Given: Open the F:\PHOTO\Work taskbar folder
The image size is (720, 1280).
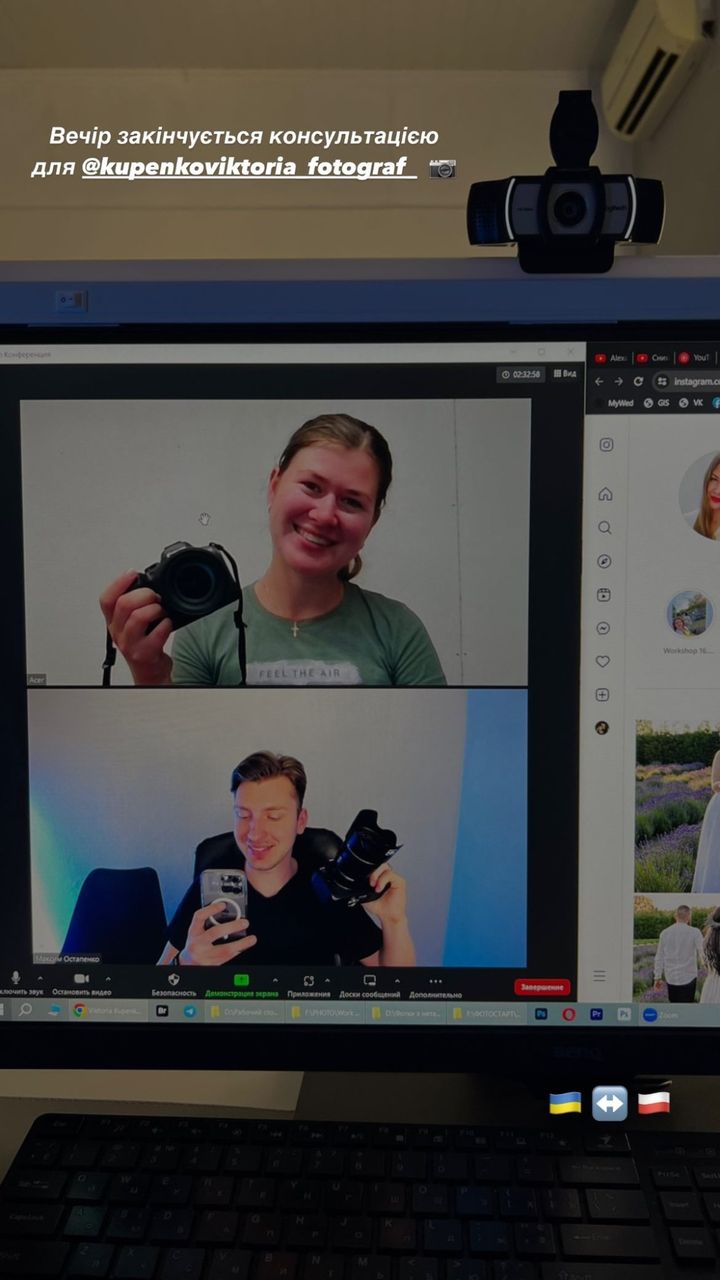Looking at the screenshot, I should pos(323,1013).
